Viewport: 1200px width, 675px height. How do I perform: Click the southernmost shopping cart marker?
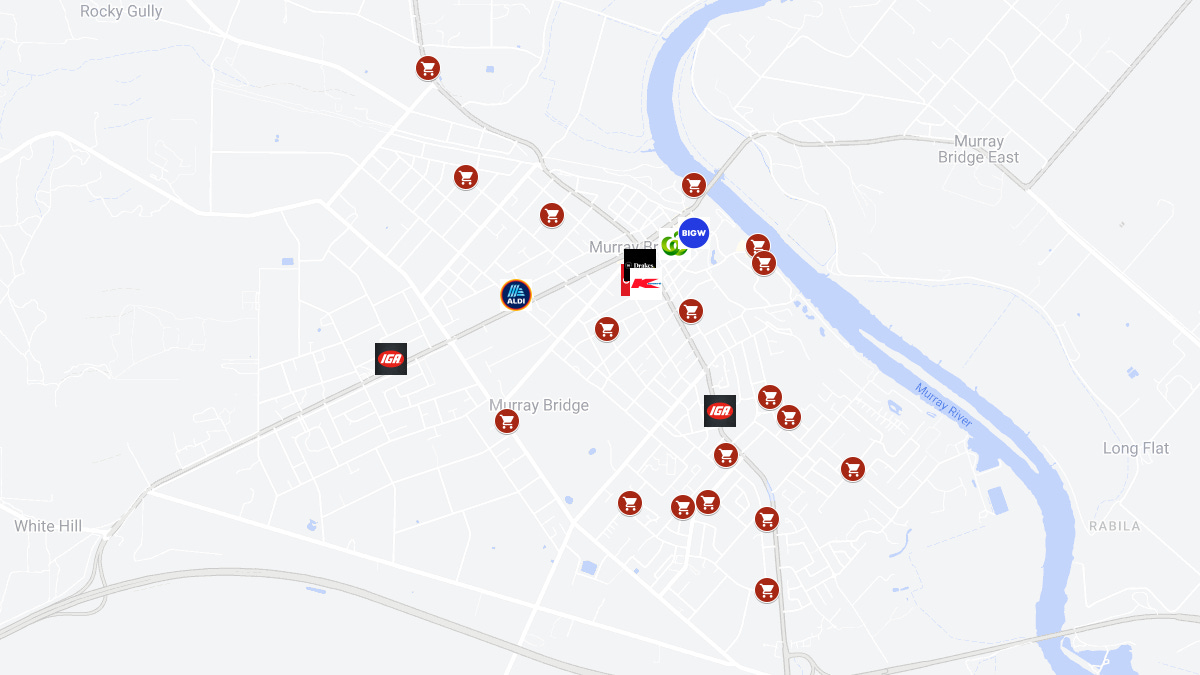pyautogui.click(x=767, y=590)
